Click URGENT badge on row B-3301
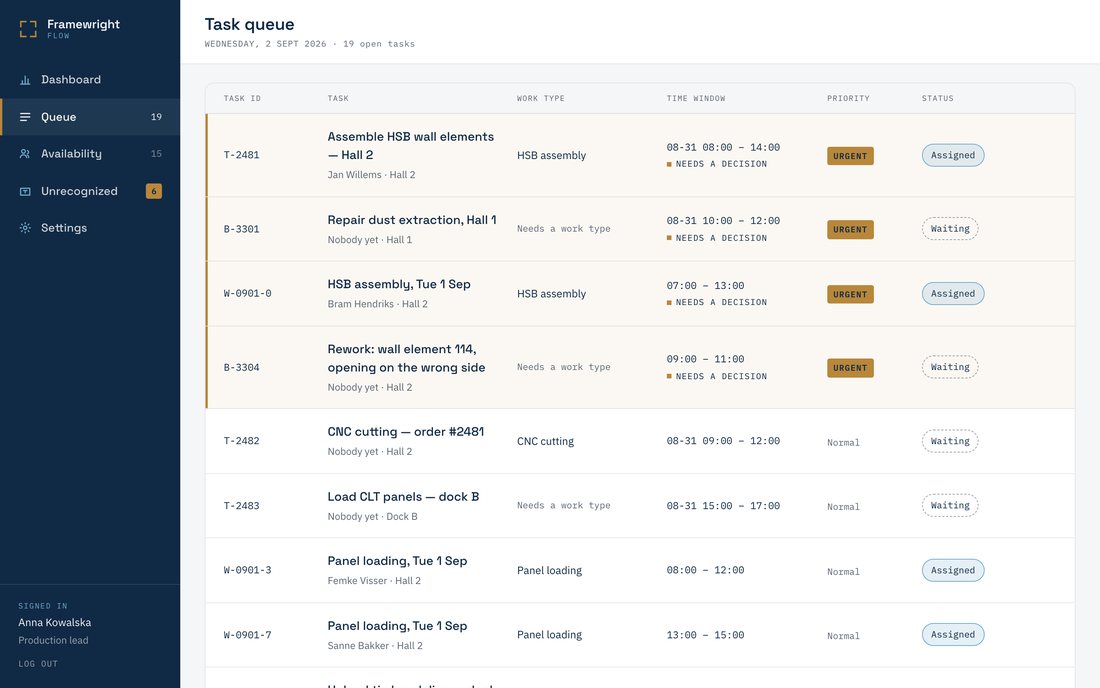 click(x=850, y=229)
